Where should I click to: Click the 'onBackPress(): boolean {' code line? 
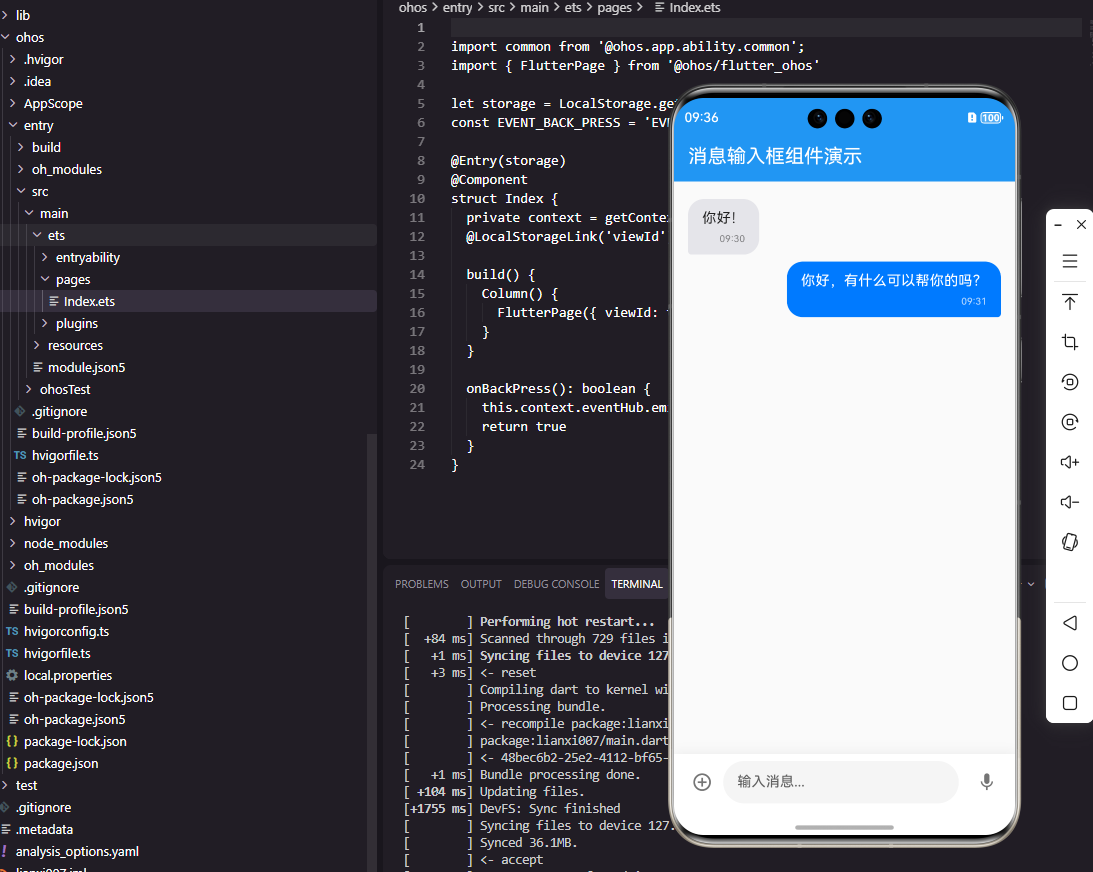[558, 388]
